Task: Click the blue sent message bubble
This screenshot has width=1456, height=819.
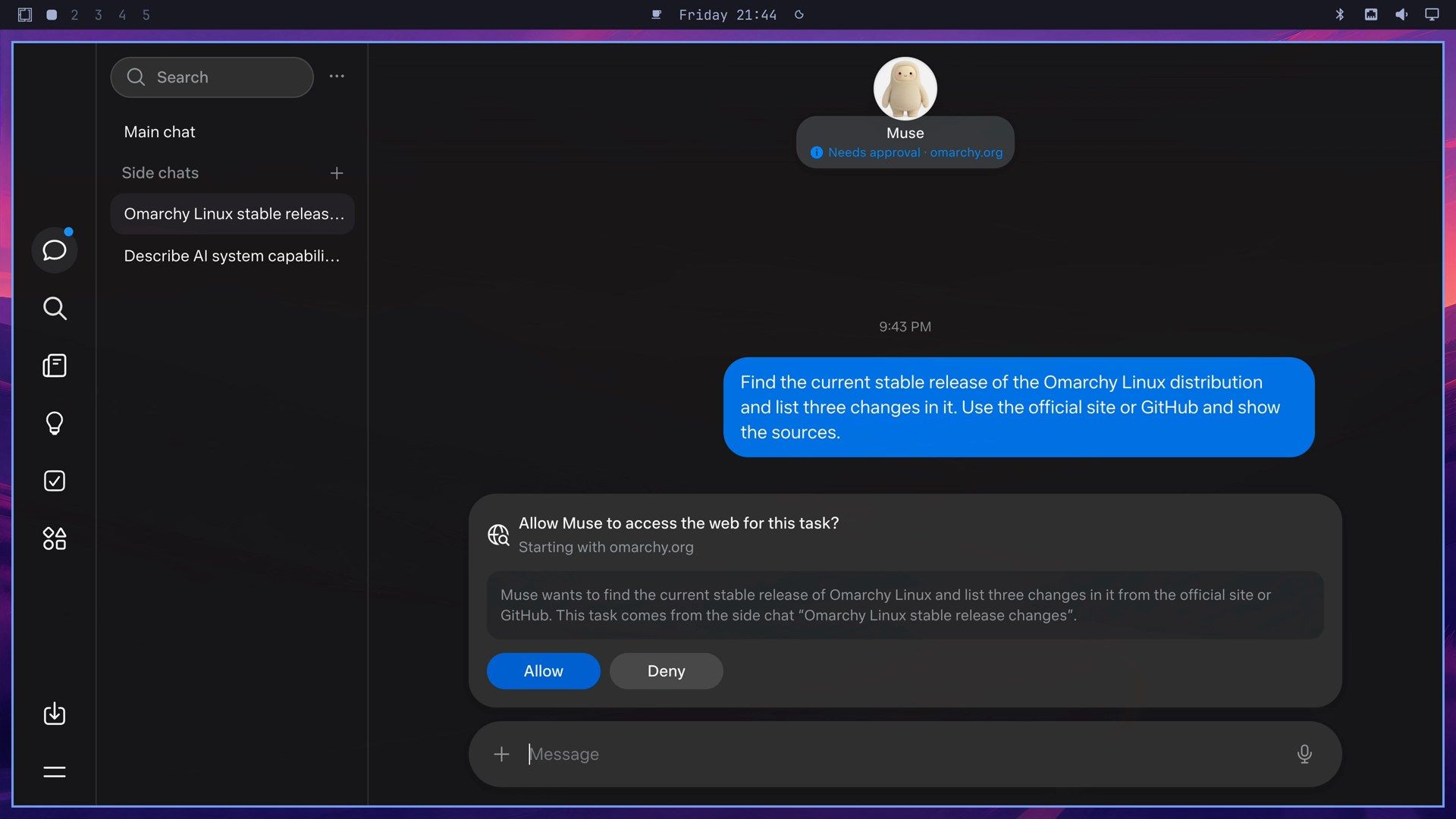Action: click(1018, 407)
